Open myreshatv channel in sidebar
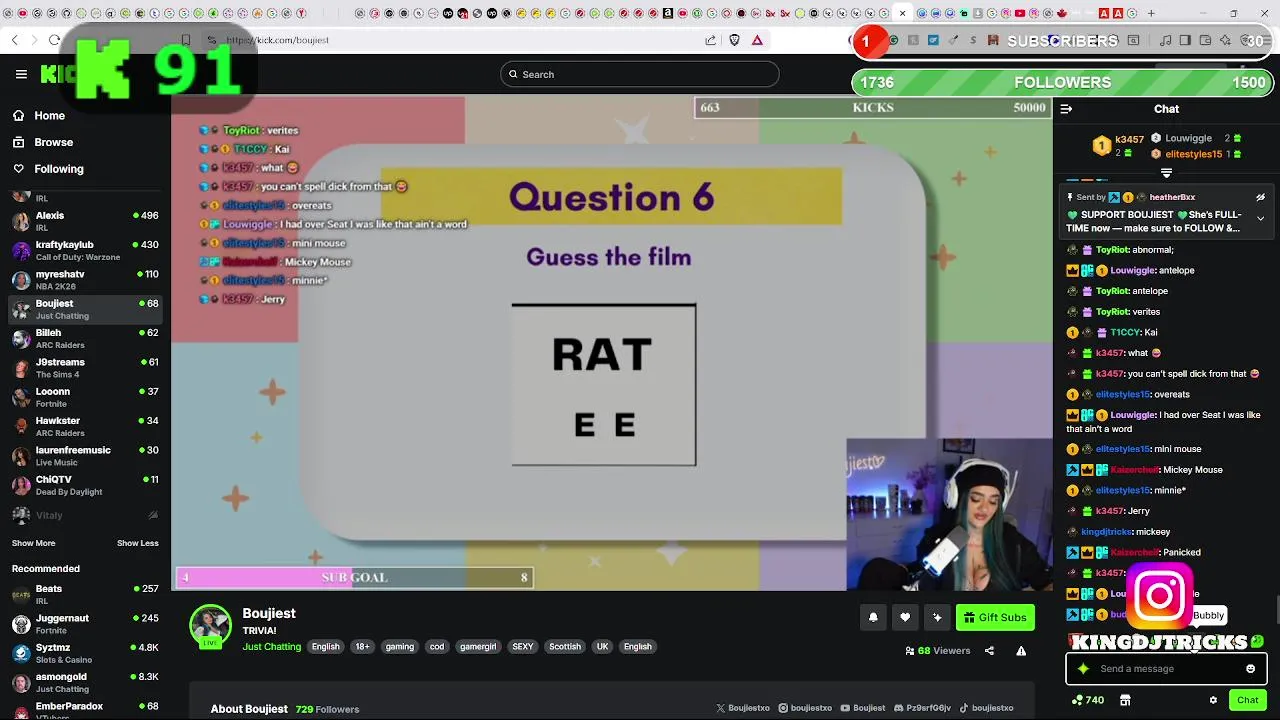The image size is (1280, 720). pyautogui.click(x=85, y=280)
